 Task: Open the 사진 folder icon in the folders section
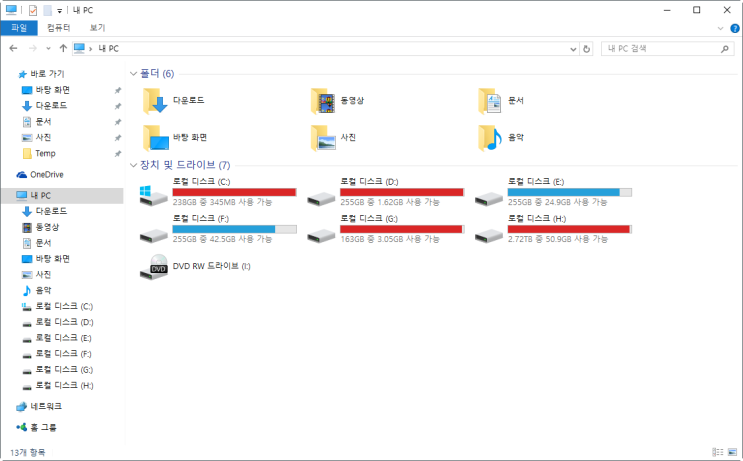pos(323,137)
